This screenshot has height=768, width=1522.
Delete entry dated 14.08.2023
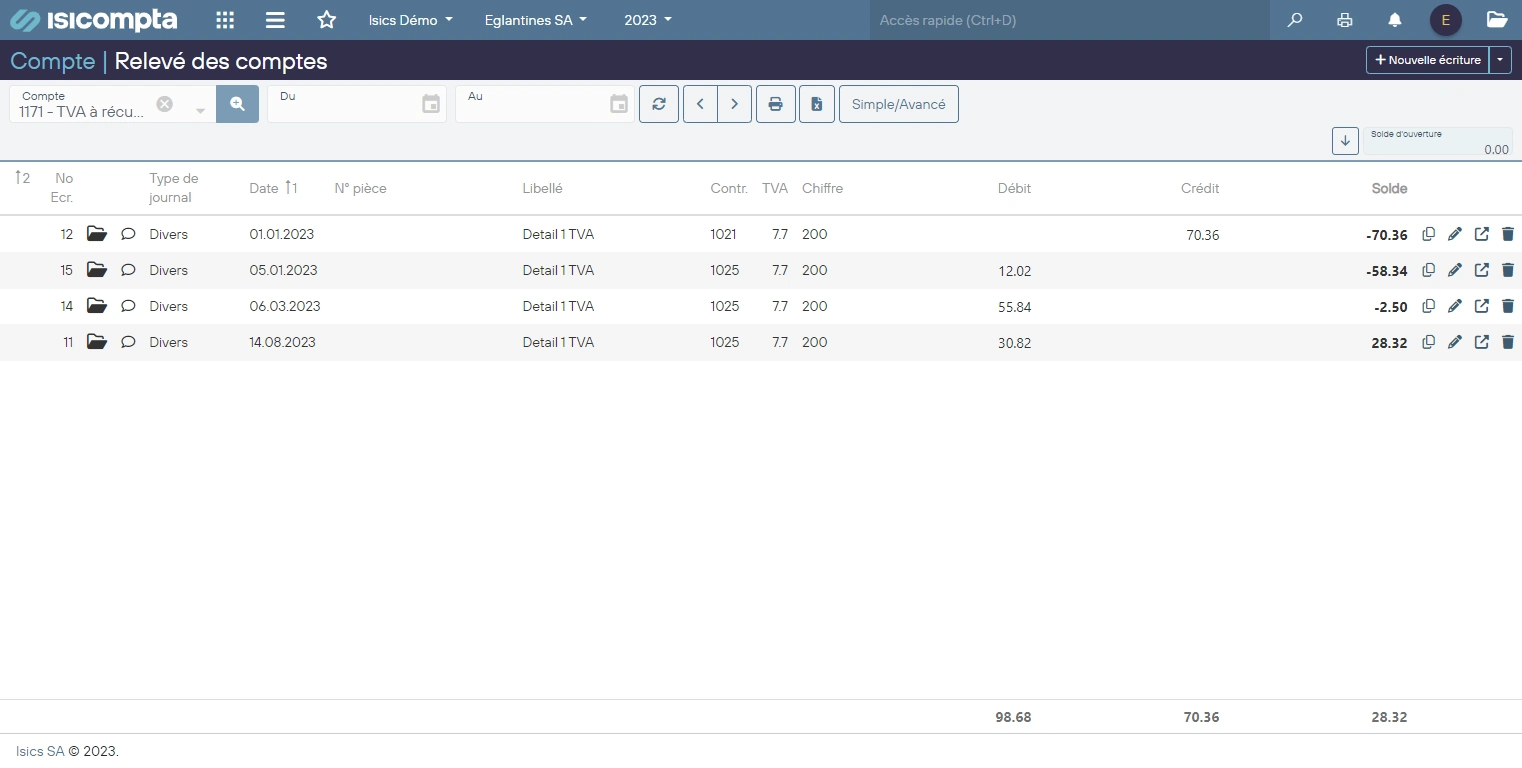click(1508, 342)
